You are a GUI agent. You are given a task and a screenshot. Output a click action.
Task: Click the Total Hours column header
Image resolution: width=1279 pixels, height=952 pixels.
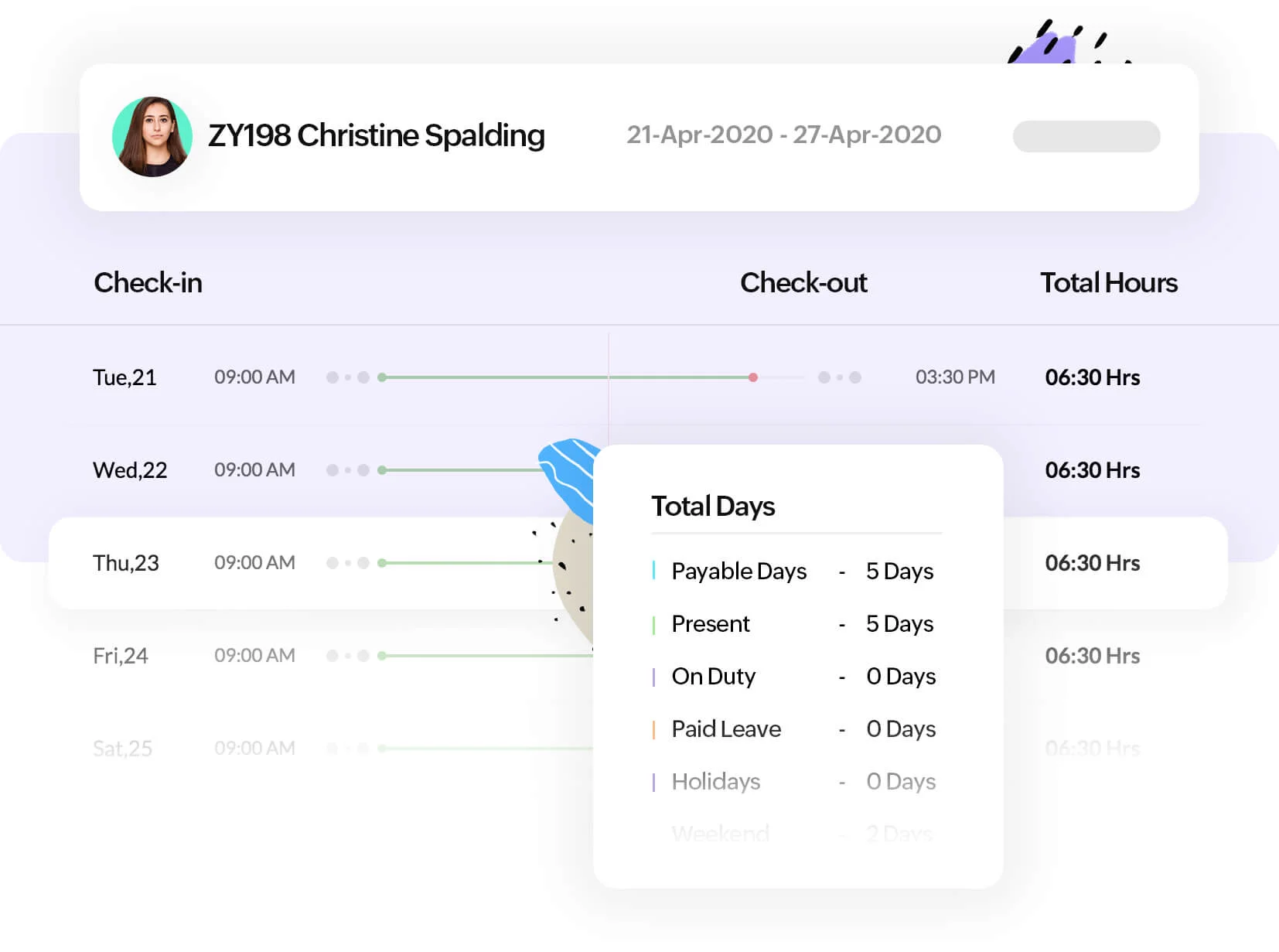coord(1109,283)
